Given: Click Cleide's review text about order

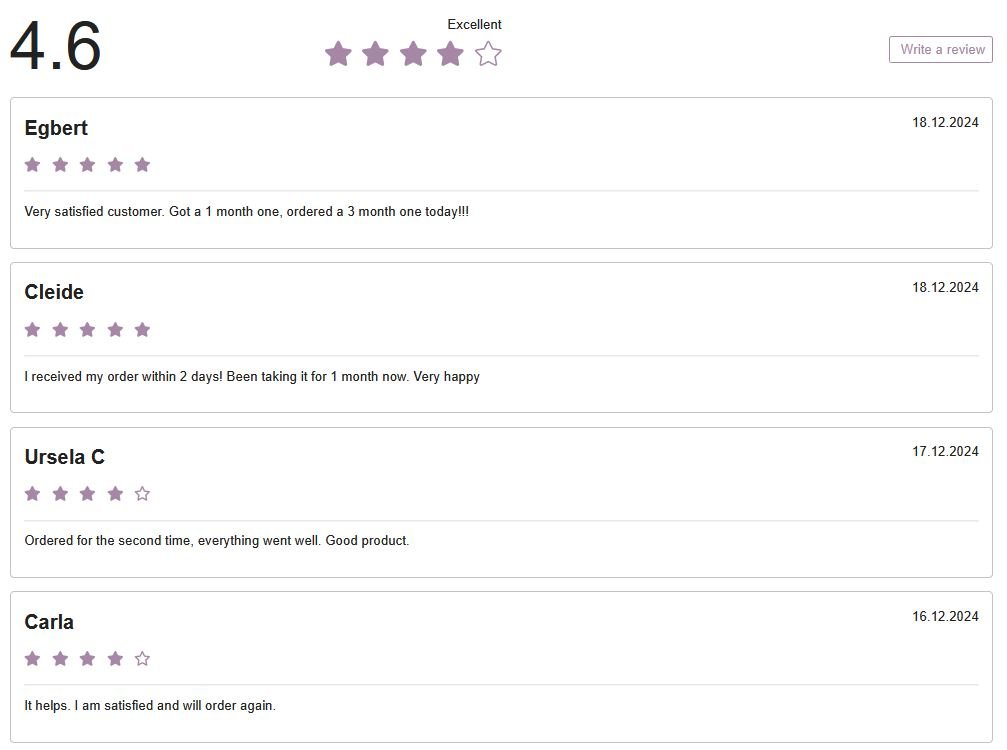Looking at the screenshot, I should pyautogui.click(x=252, y=377).
